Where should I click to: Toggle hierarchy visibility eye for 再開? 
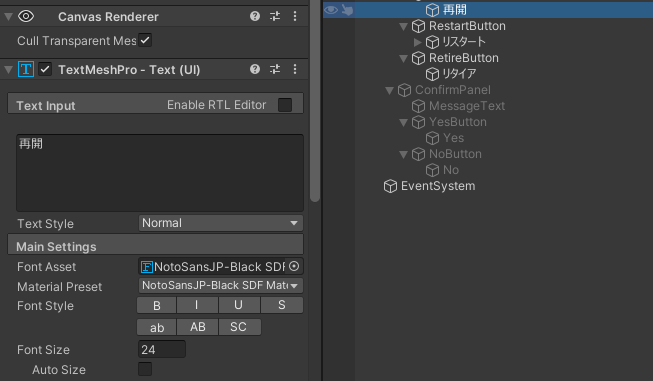331,10
